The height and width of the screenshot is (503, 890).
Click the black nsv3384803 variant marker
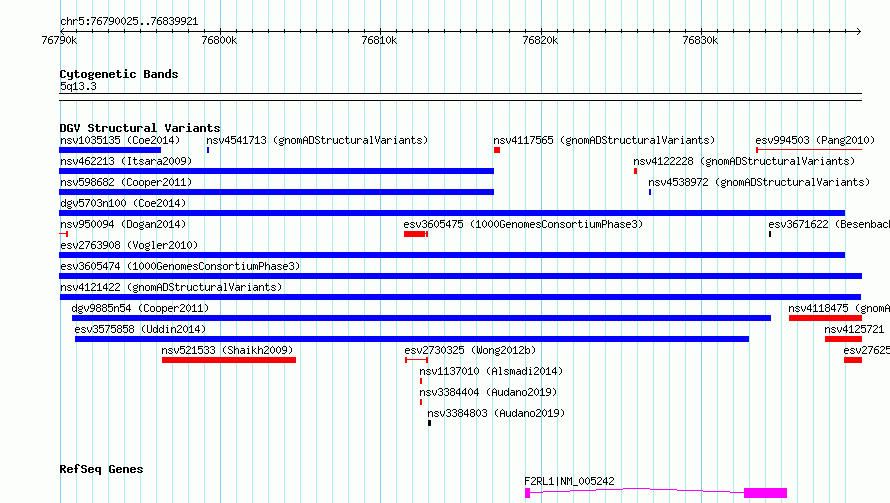[x=430, y=423]
